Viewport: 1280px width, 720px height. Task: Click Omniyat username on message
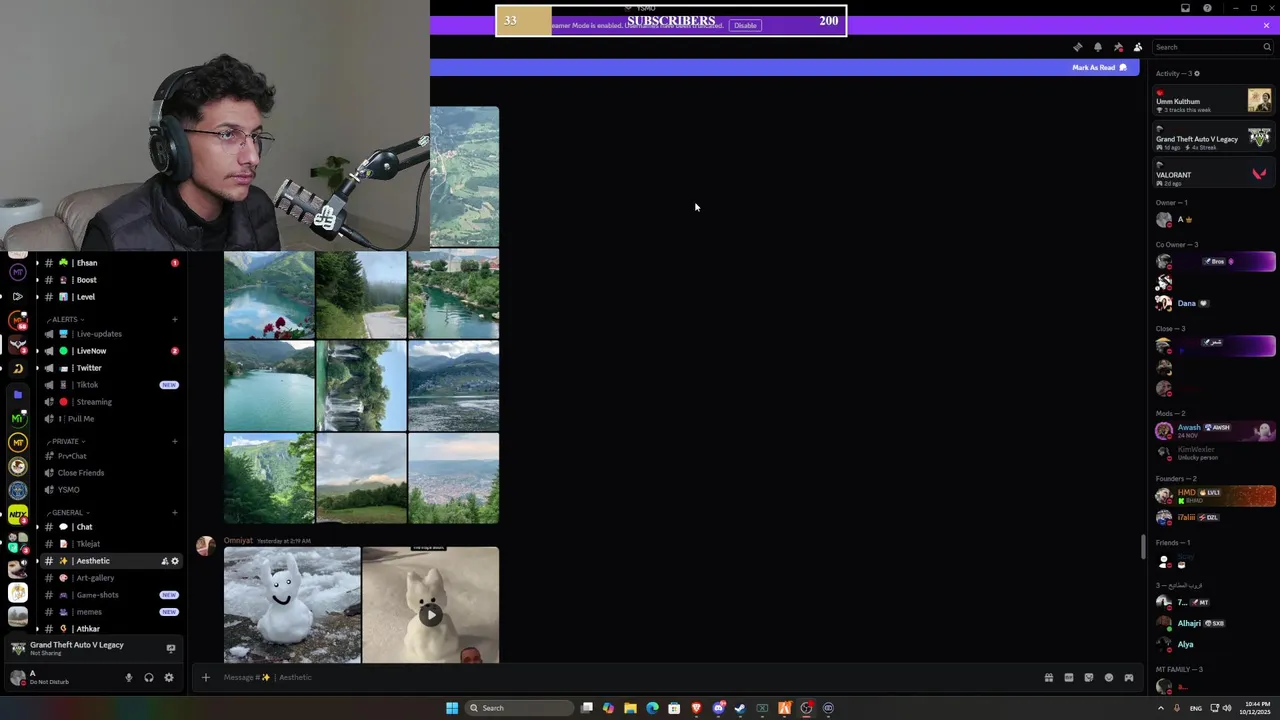[x=238, y=541]
